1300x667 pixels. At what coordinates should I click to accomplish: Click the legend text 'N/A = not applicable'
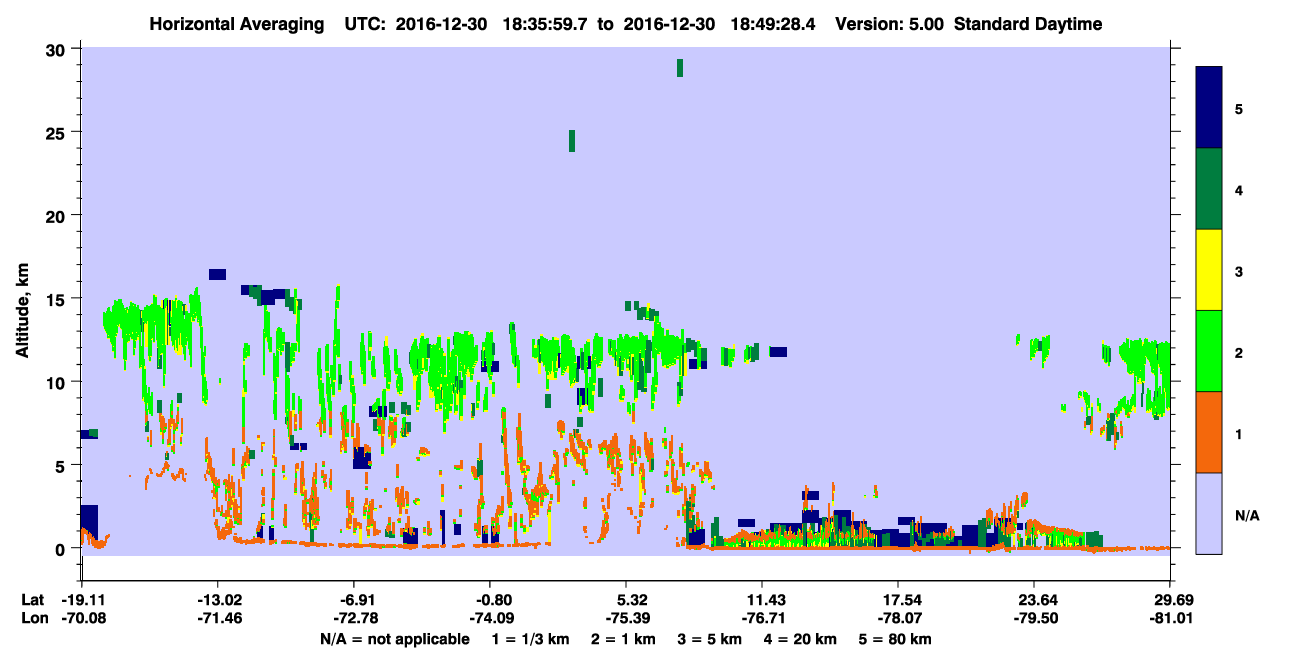click(x=394, y=639)
